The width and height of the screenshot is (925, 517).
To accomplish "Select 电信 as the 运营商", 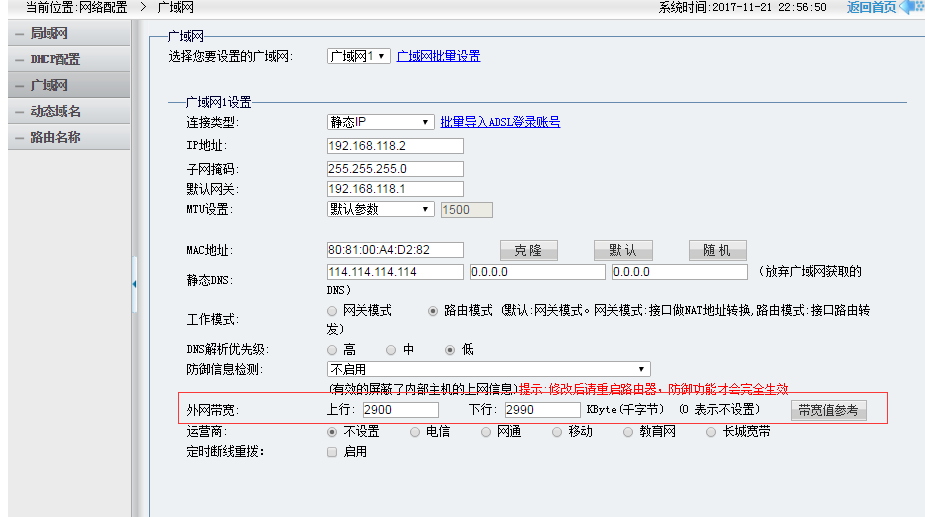I will coord(415,432).
